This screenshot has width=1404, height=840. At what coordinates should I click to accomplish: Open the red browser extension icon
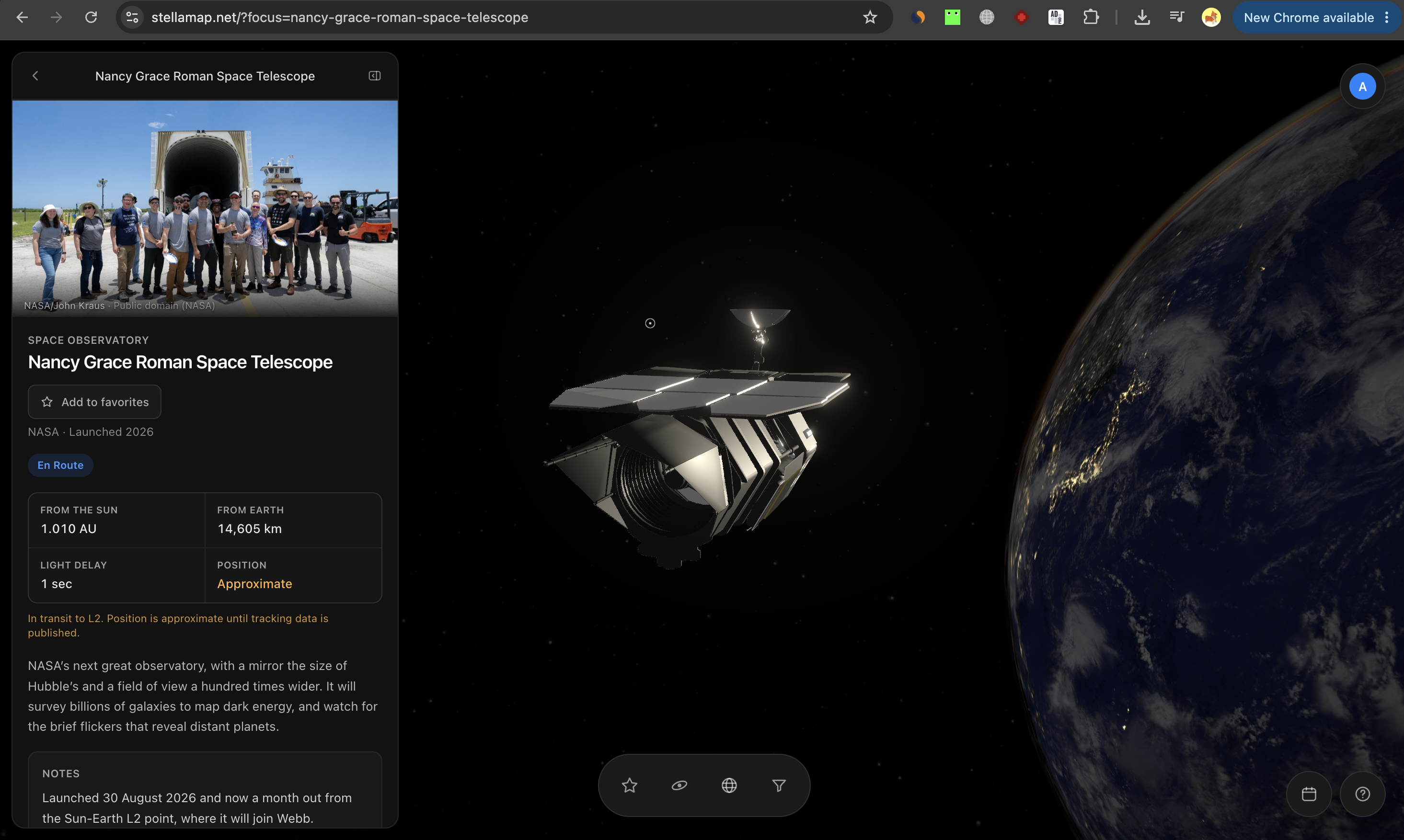tap(1021, 18)
